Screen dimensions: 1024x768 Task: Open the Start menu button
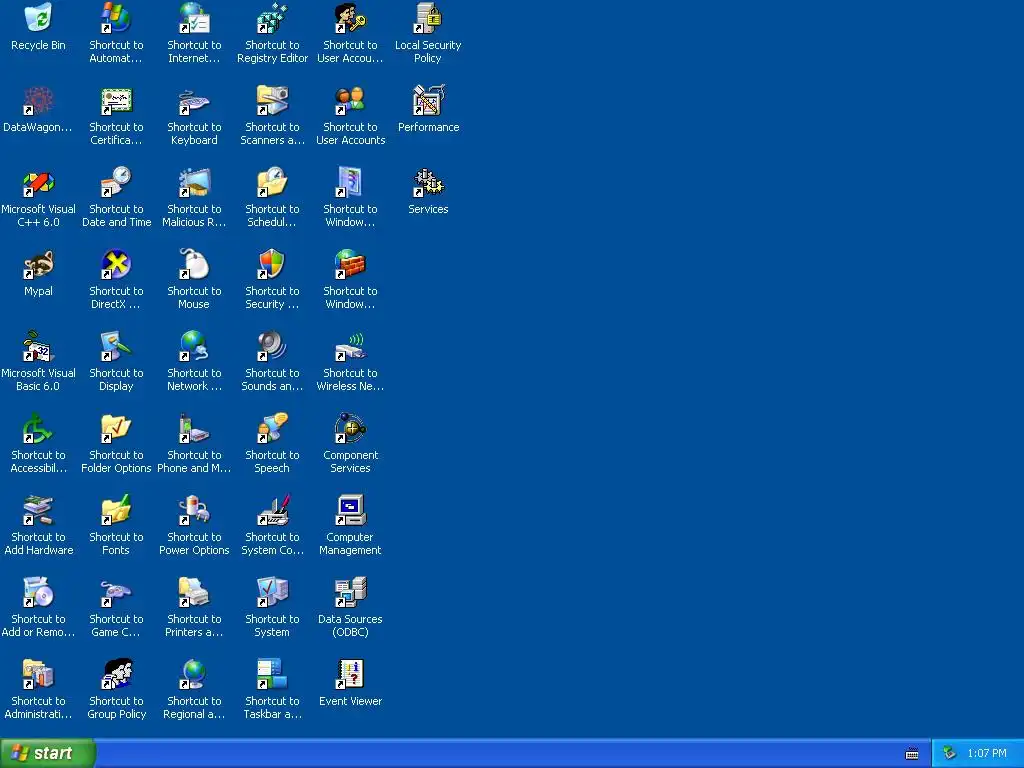pyautogui.click(x=47, y=753)
